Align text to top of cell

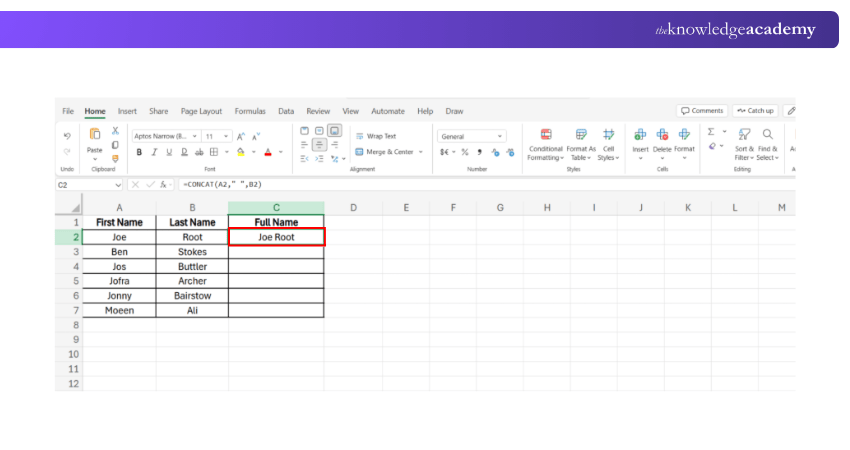click(x=305, y=131)
